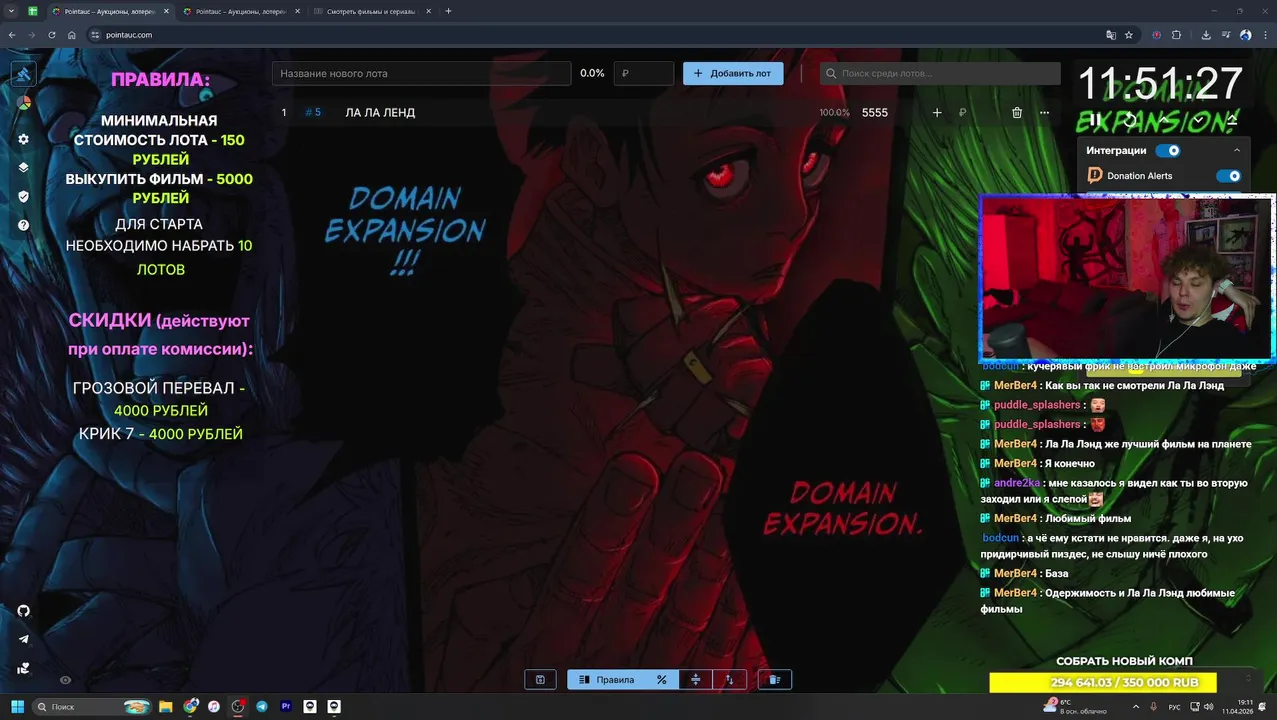Viewport: 1277px width, 720px height.
Task: Click the double-up arrow timer icon
Action: pos(1232,120)
